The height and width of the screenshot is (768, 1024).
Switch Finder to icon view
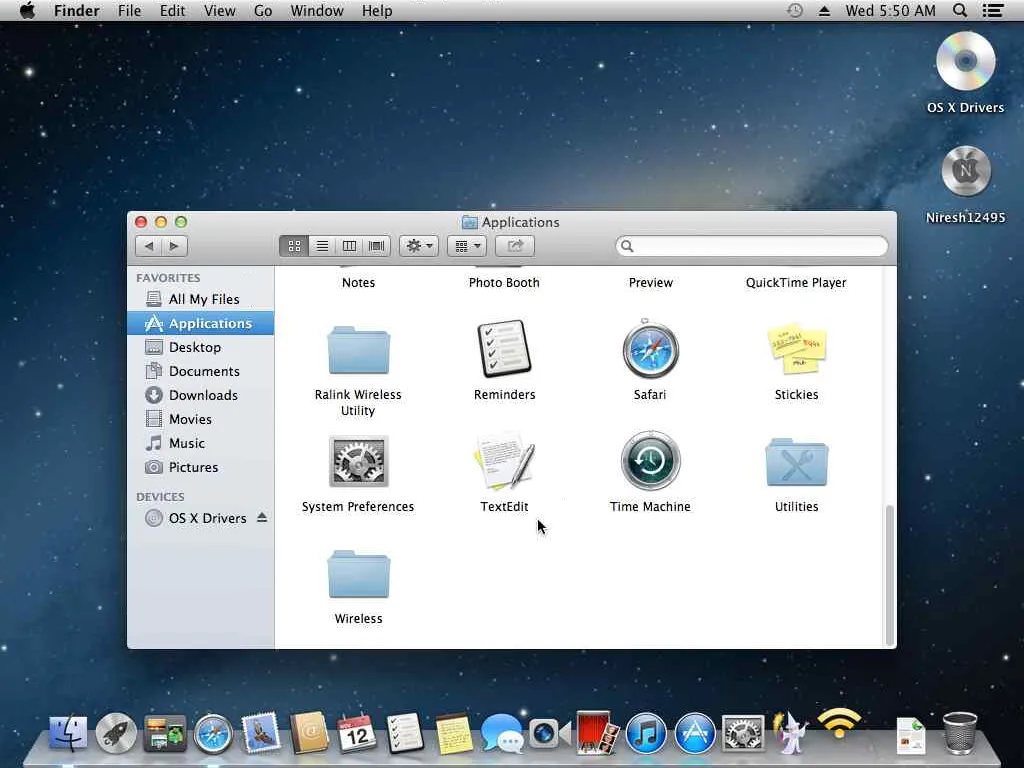[295, 246]
